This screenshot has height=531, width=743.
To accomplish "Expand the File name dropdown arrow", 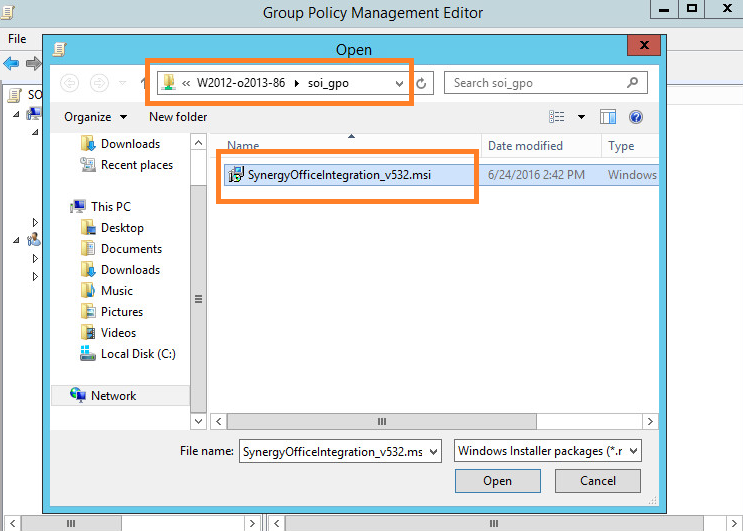I will [x=433, y=451].
